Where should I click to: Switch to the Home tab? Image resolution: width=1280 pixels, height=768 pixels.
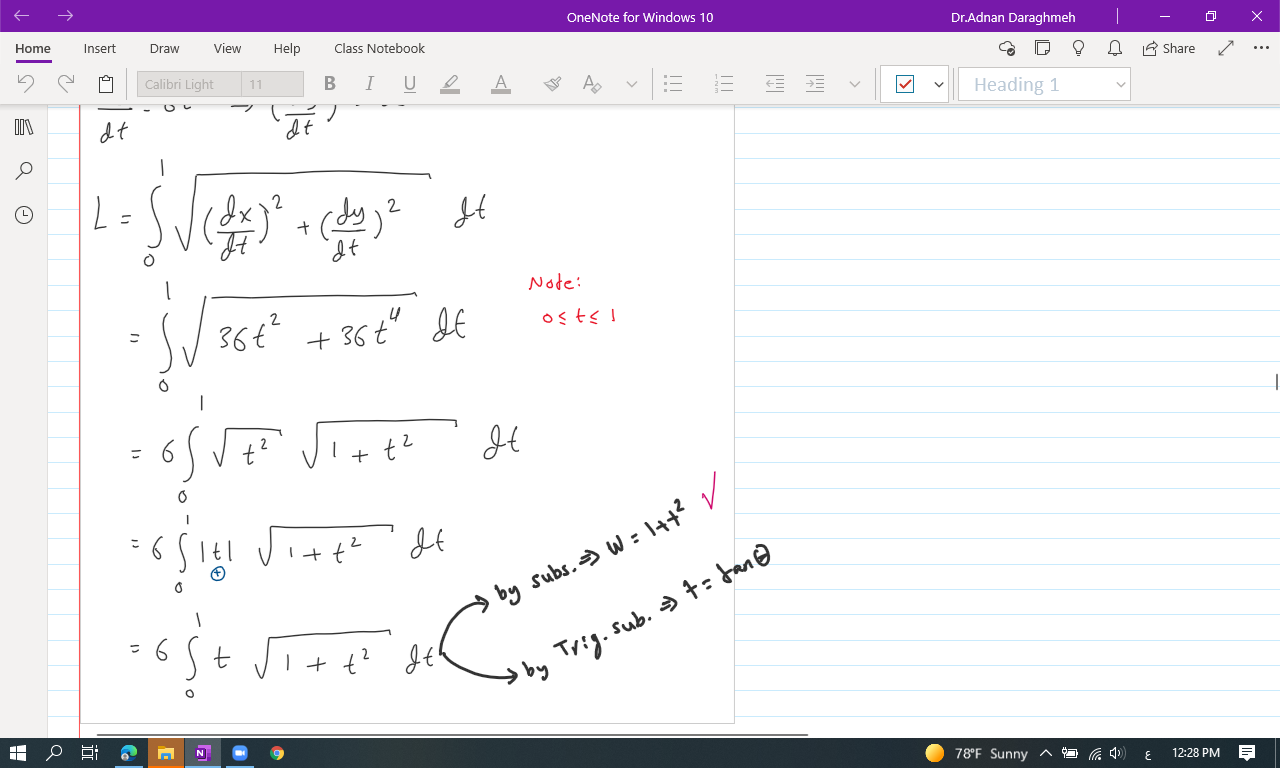(33, 48)
